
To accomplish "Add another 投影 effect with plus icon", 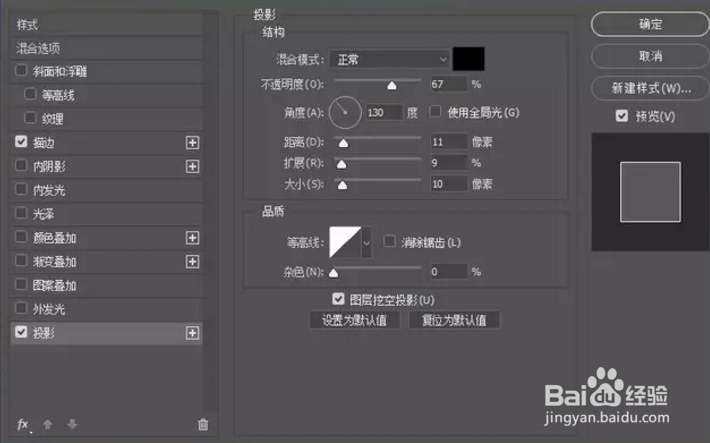I will pos(192,333).
